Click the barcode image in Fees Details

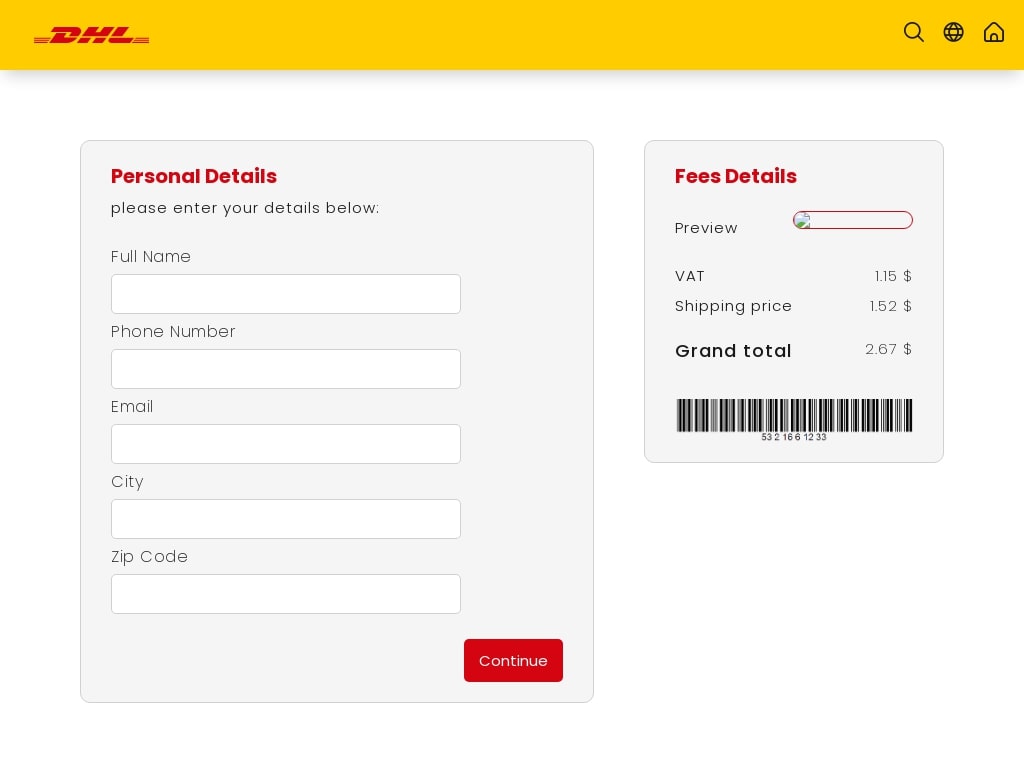tap(794, 416)
